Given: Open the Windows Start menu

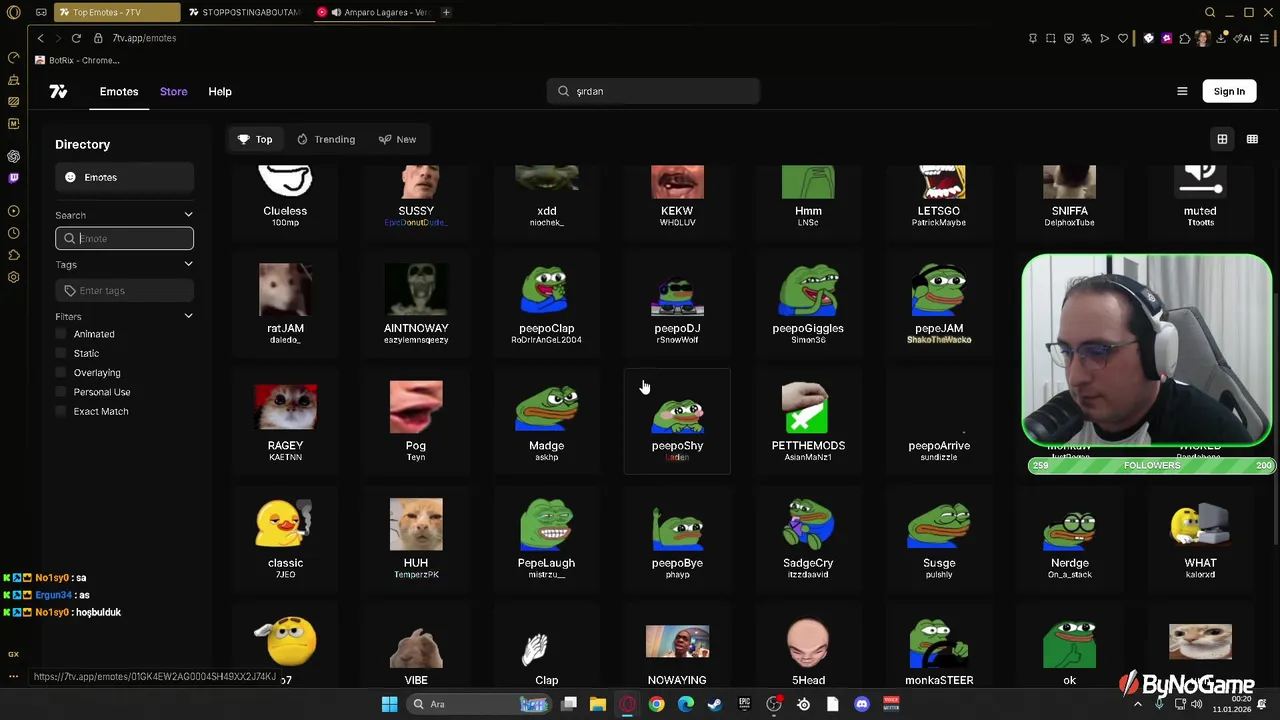Looking at the screenshot, I should click(x=389, y=704).
